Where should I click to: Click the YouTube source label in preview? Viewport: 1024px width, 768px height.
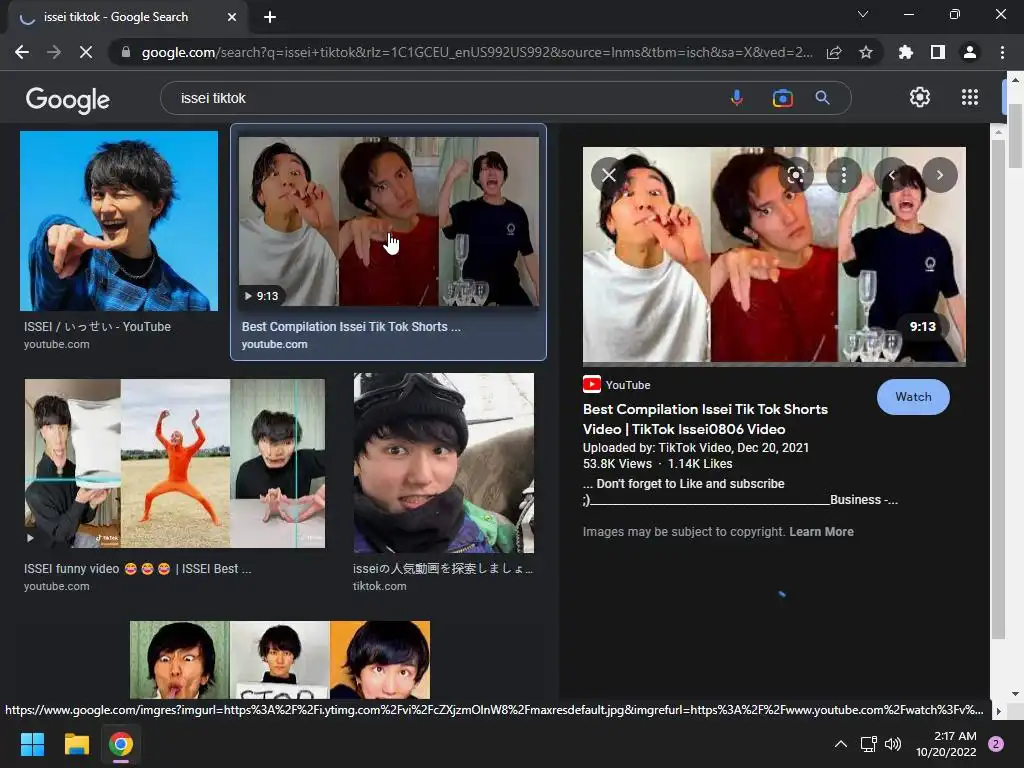(x=616, y=385)
